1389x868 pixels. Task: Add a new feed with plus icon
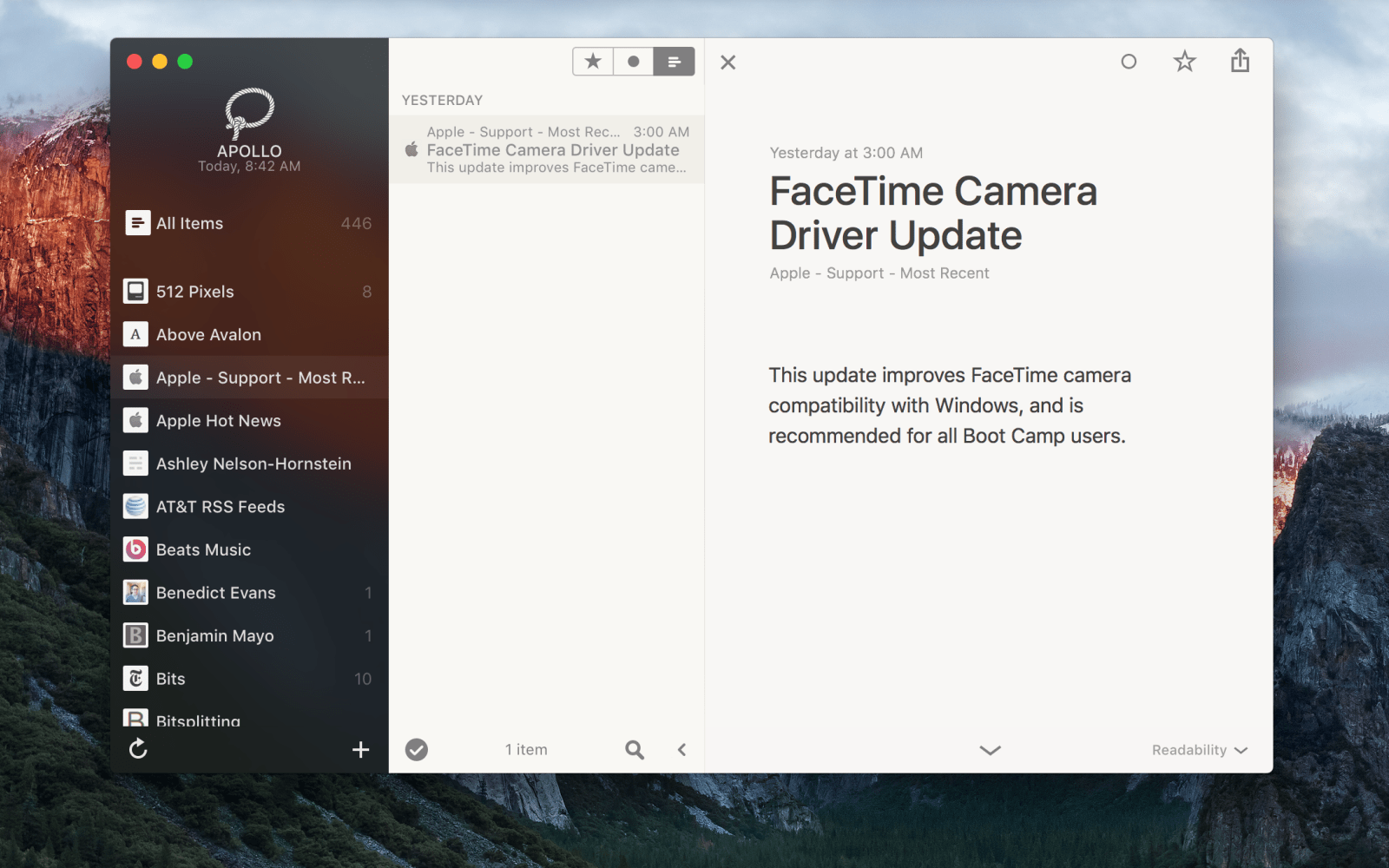[361, 749]
